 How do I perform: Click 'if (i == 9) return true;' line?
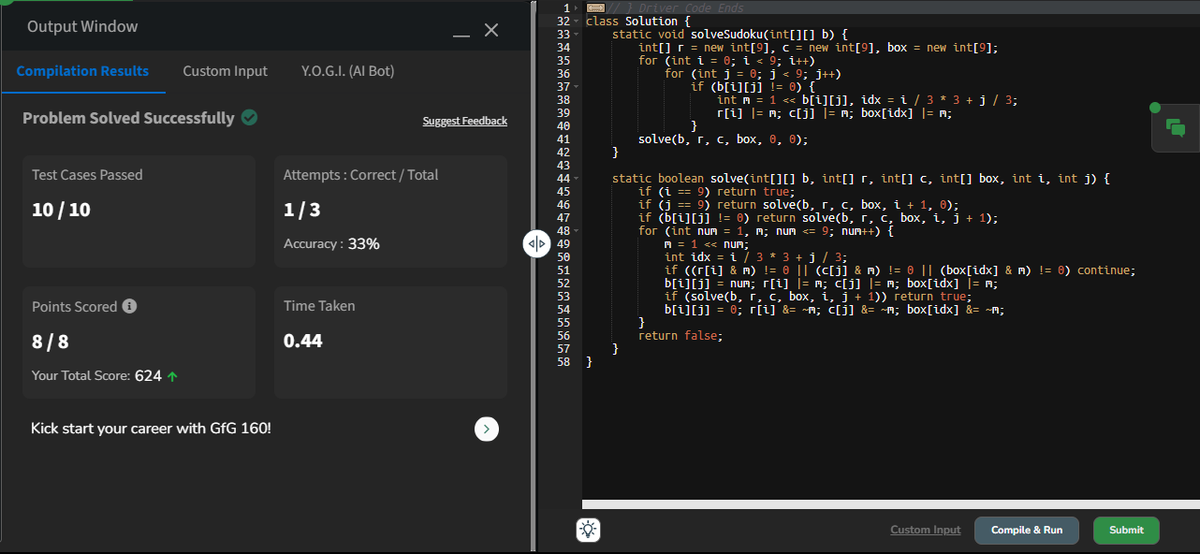[x=716, y=192]
